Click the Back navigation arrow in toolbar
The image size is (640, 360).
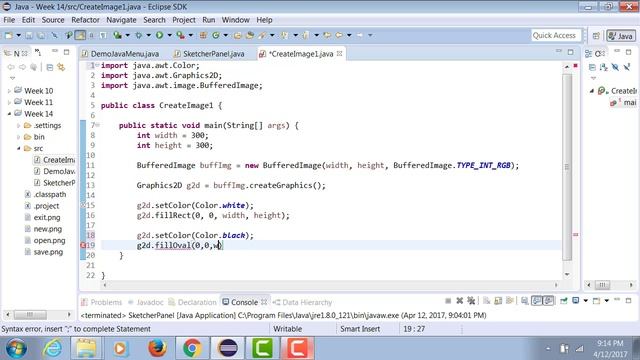pyautogui.click(x=339, y=36)
